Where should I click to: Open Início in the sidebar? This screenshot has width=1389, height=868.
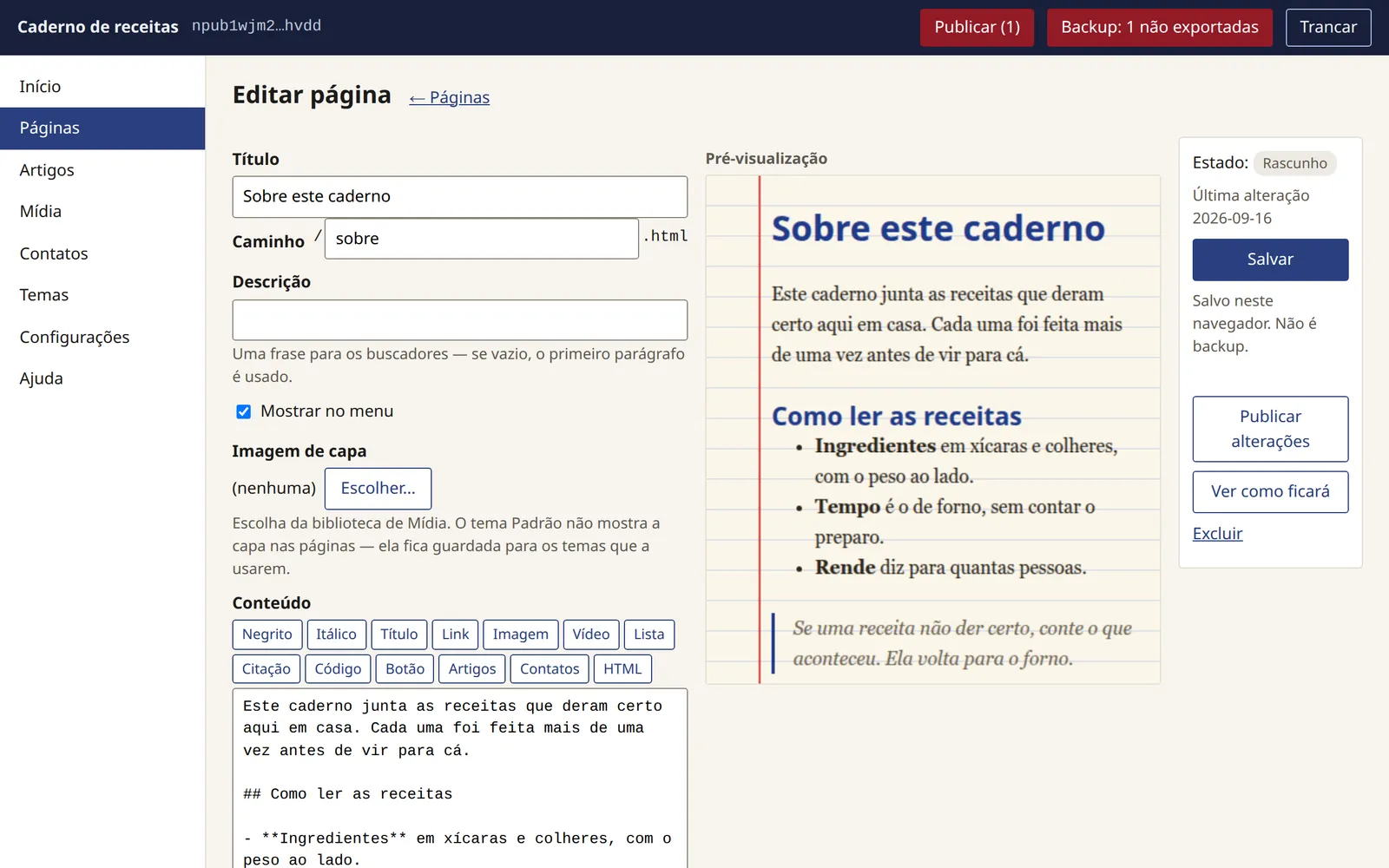[x=102, y=86]
